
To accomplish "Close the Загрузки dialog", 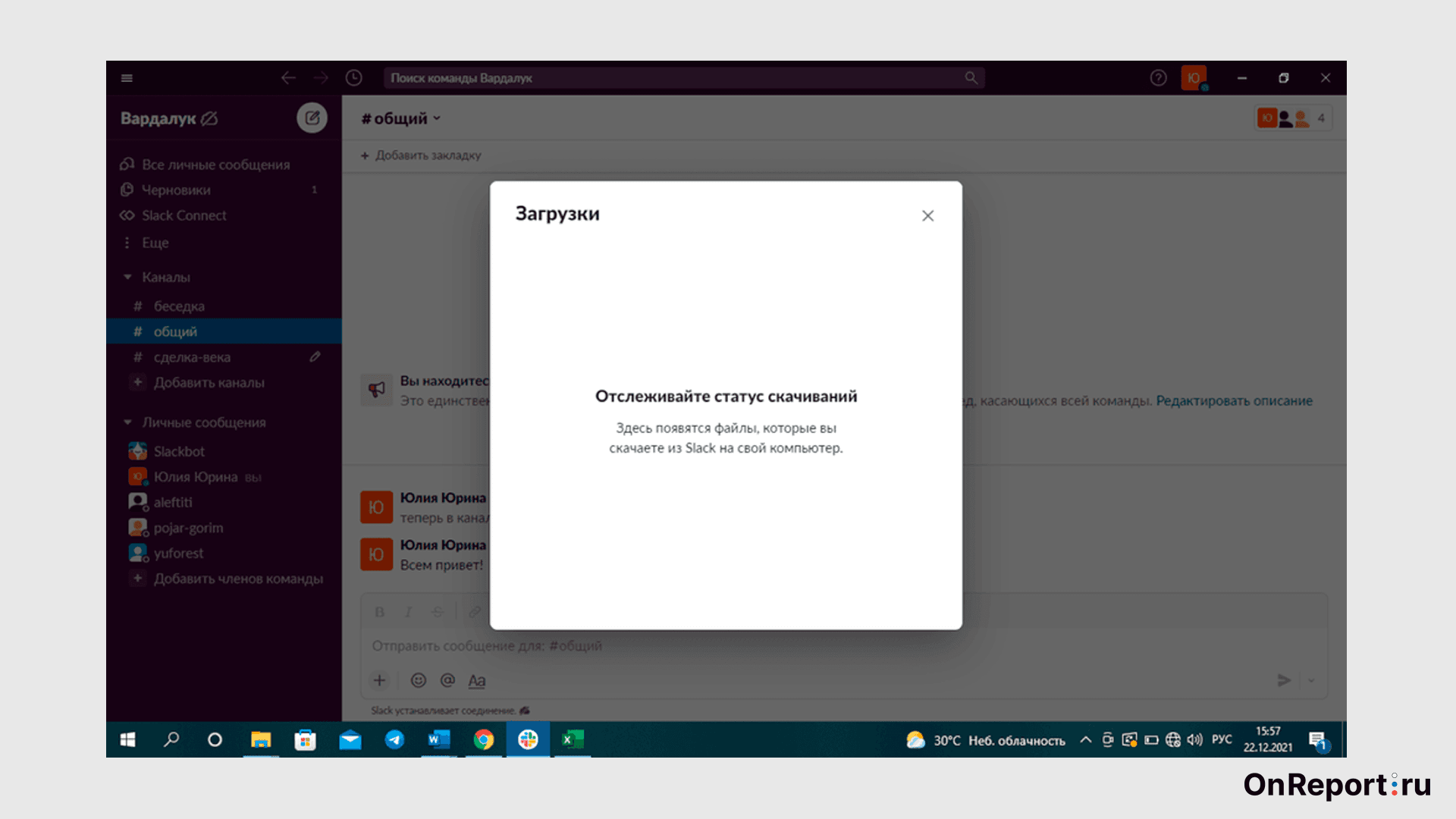I will tap(927, 216).
